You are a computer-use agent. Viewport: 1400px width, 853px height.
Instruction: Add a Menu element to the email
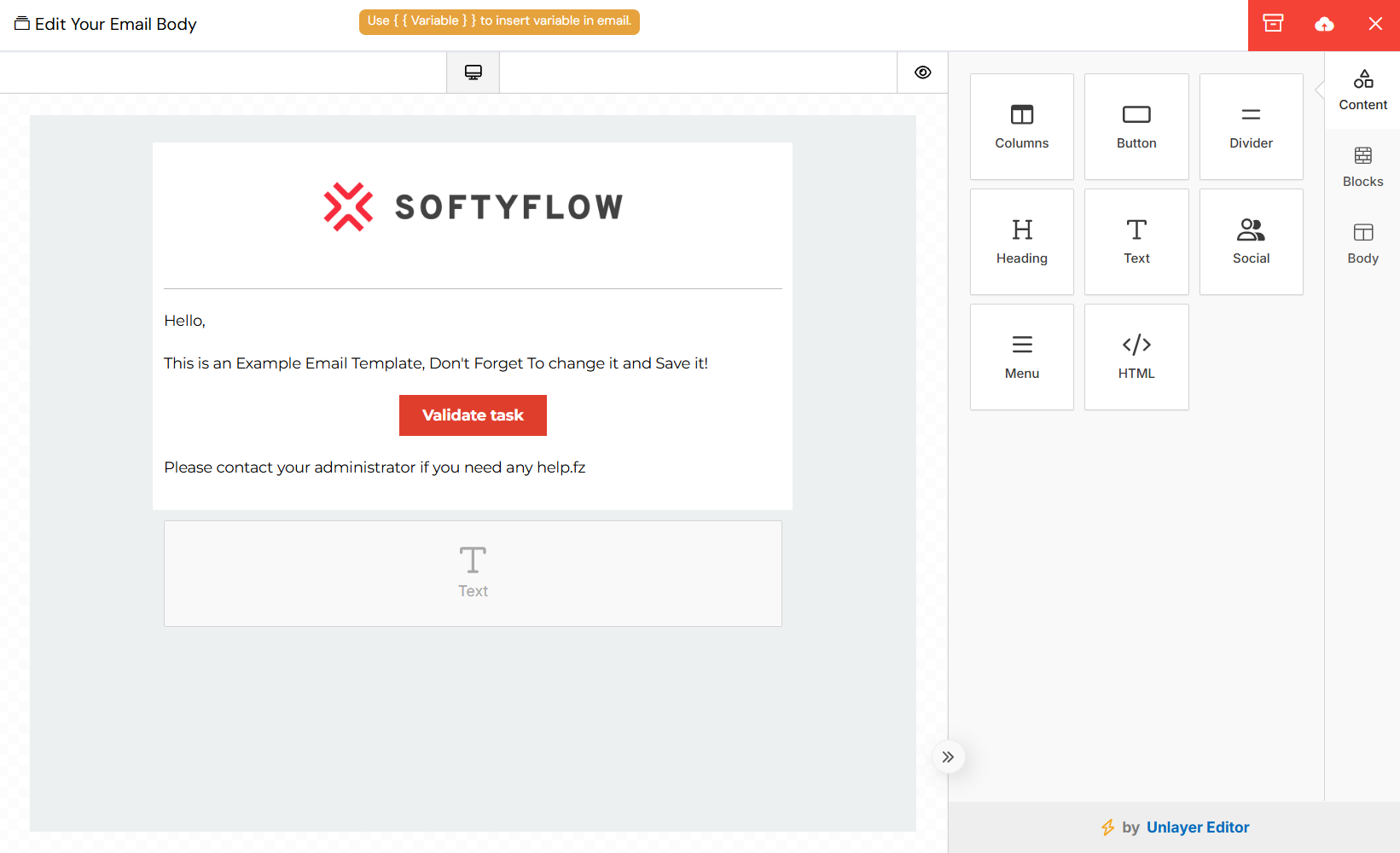(1021, 357)
